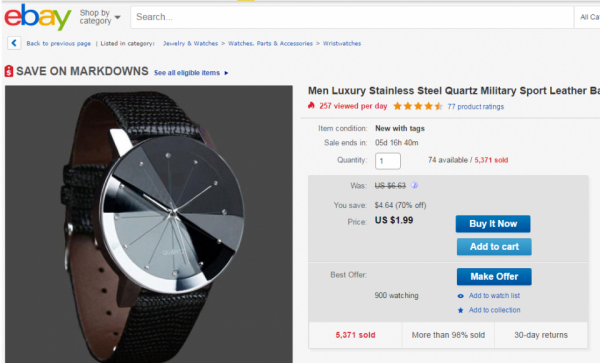This screenshot has width=600, height=363.
Task: Open the Jewelry & Watches breadcrumb
Action: click(x=190, y=44)
